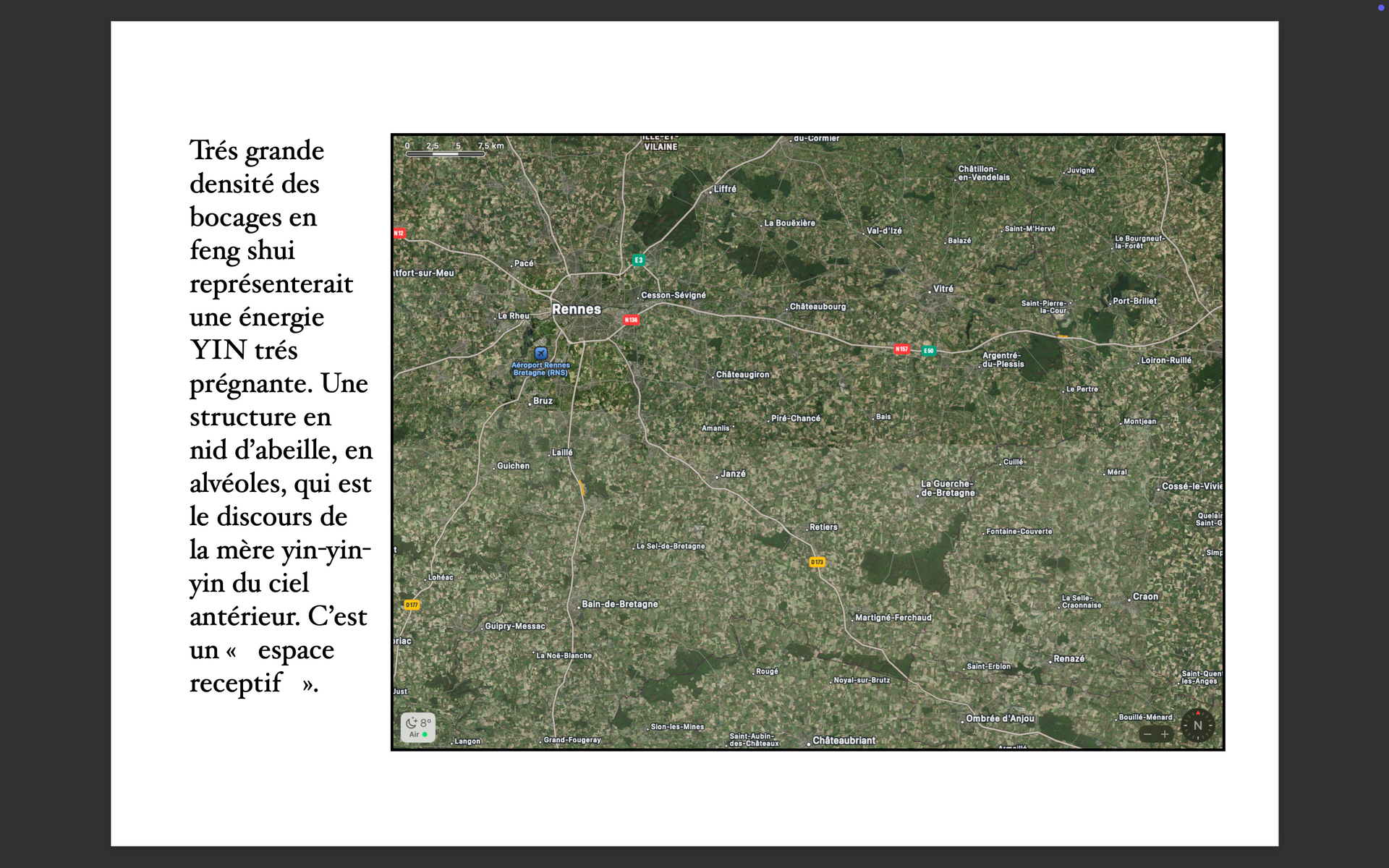This screenshot has width=1389, height=868.
Task: Click the N12 road badge
Action: tap(399, 233)
